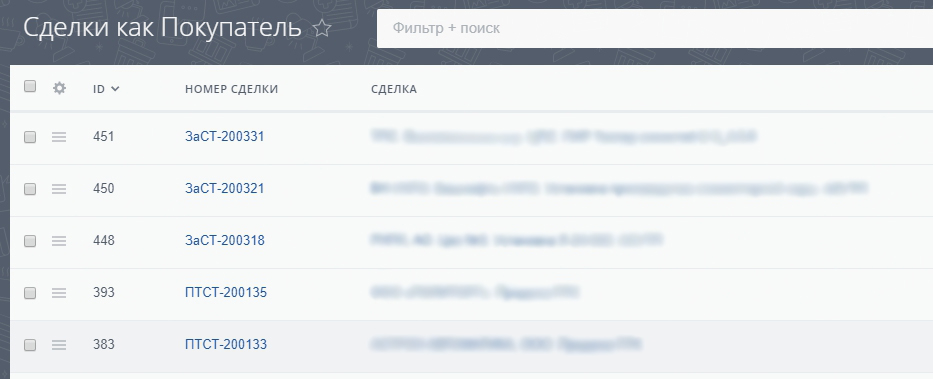Screen dimensions: 933x379
Task: Sort by НОМЕР СДЕЛКИ column header
Action: click(231, 89)
